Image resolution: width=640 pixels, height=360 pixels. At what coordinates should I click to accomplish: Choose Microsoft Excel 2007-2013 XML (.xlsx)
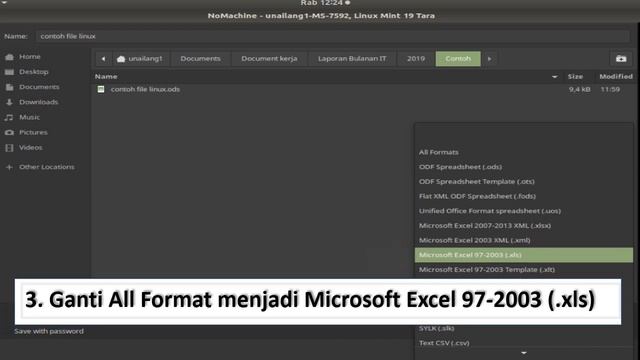pos(524,226)
